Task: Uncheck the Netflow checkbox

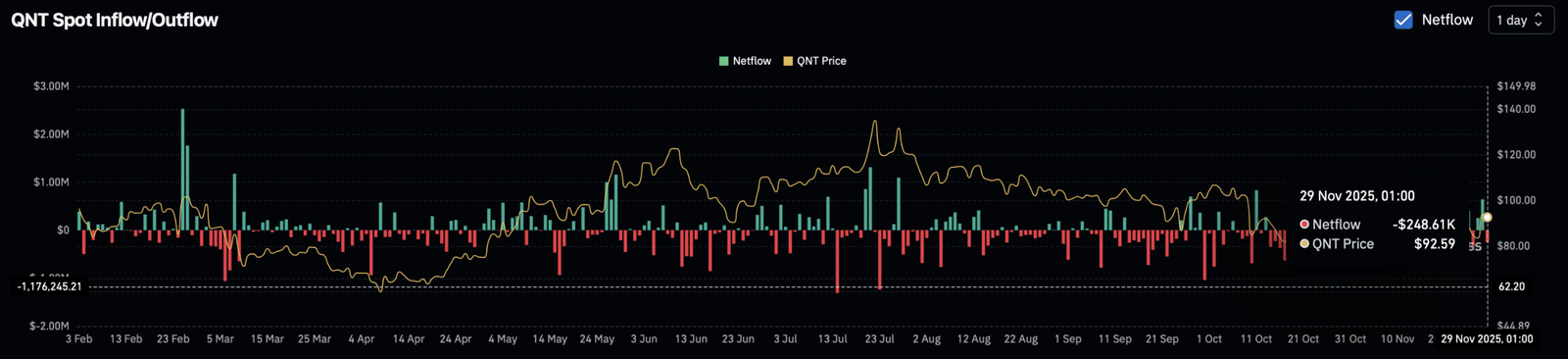Action: pos(1403,20)
